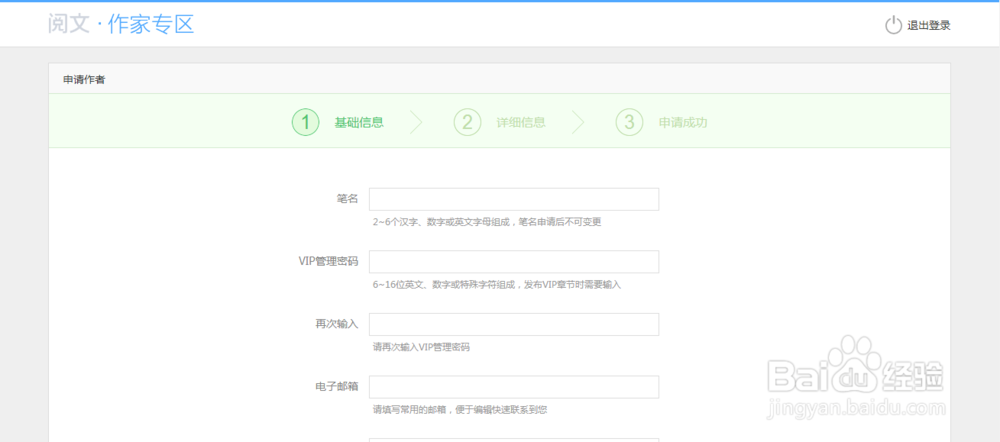This screenshot has width=1000, height=442.
Task: Focus the 笔名 input field
Action: [x=514, y=199]
